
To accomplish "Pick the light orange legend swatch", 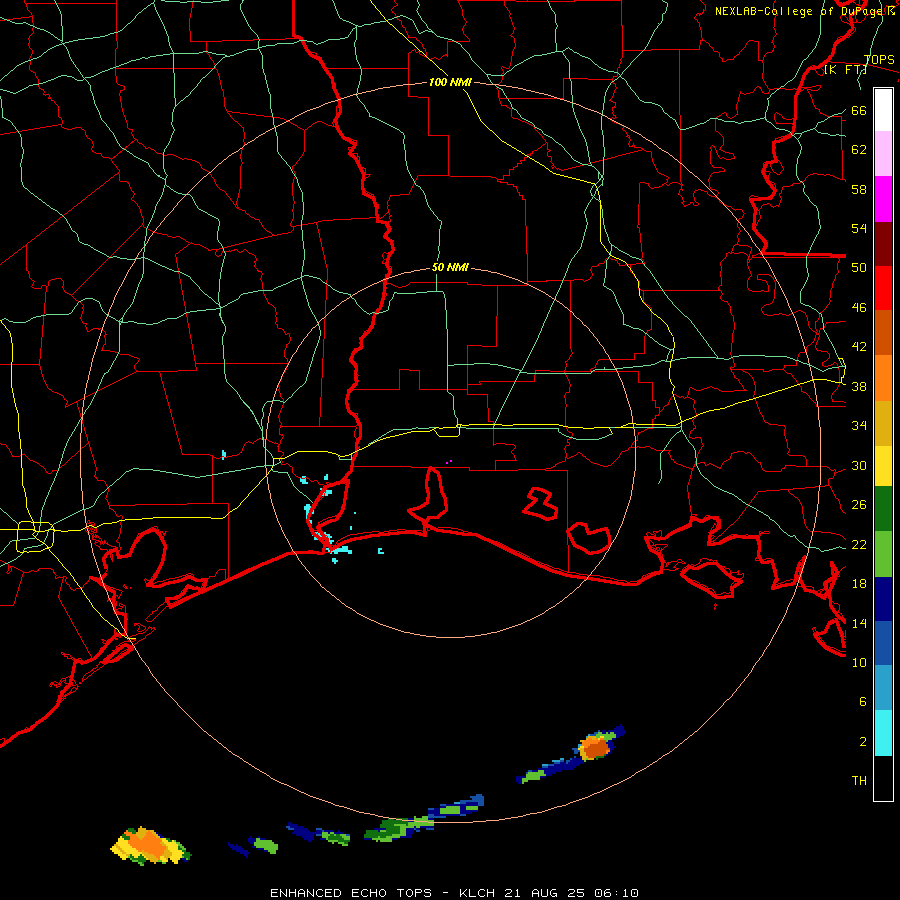I will (883, 378).
